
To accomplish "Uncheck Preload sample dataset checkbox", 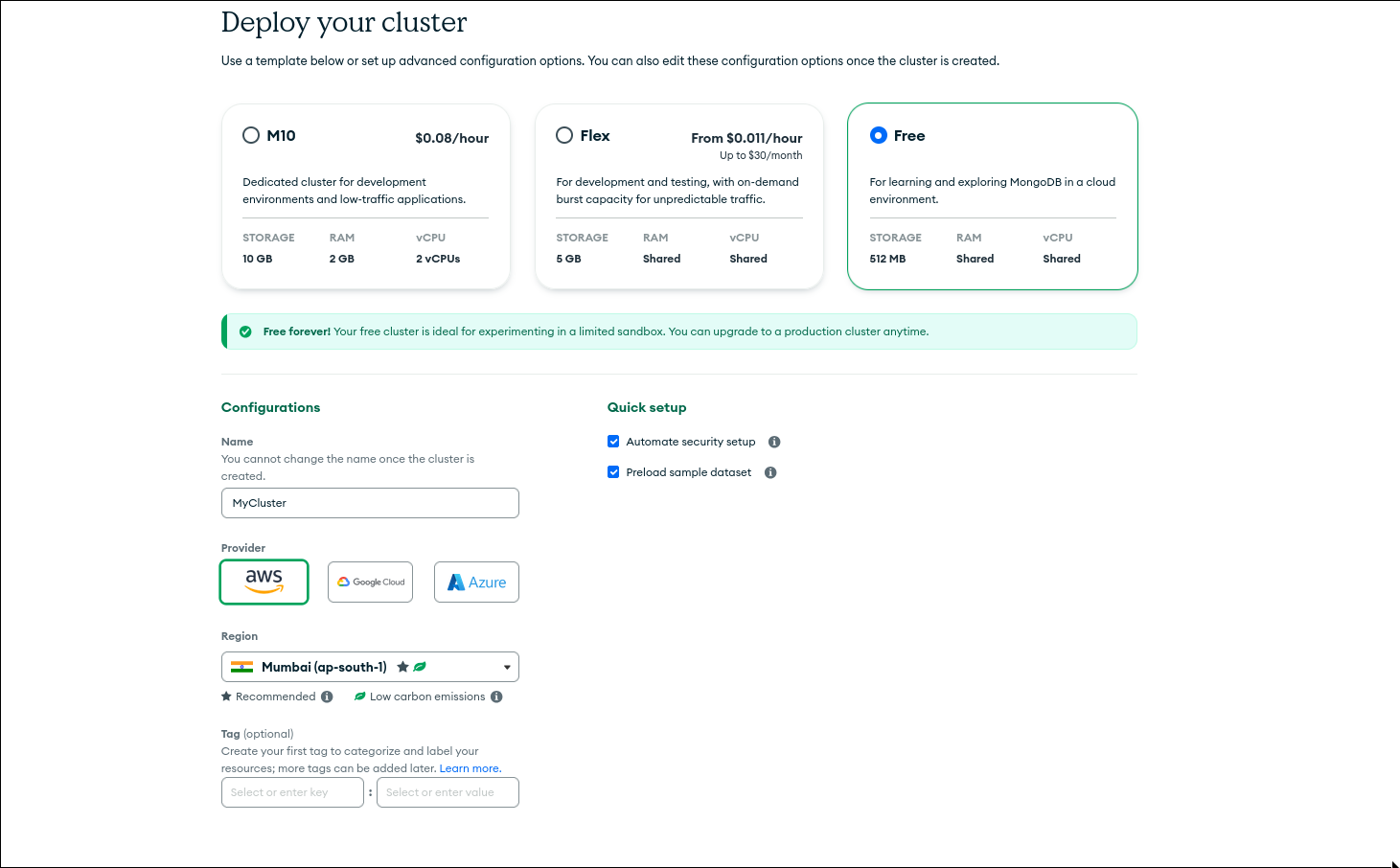I will pyautogui.click(x=613, y=472).
